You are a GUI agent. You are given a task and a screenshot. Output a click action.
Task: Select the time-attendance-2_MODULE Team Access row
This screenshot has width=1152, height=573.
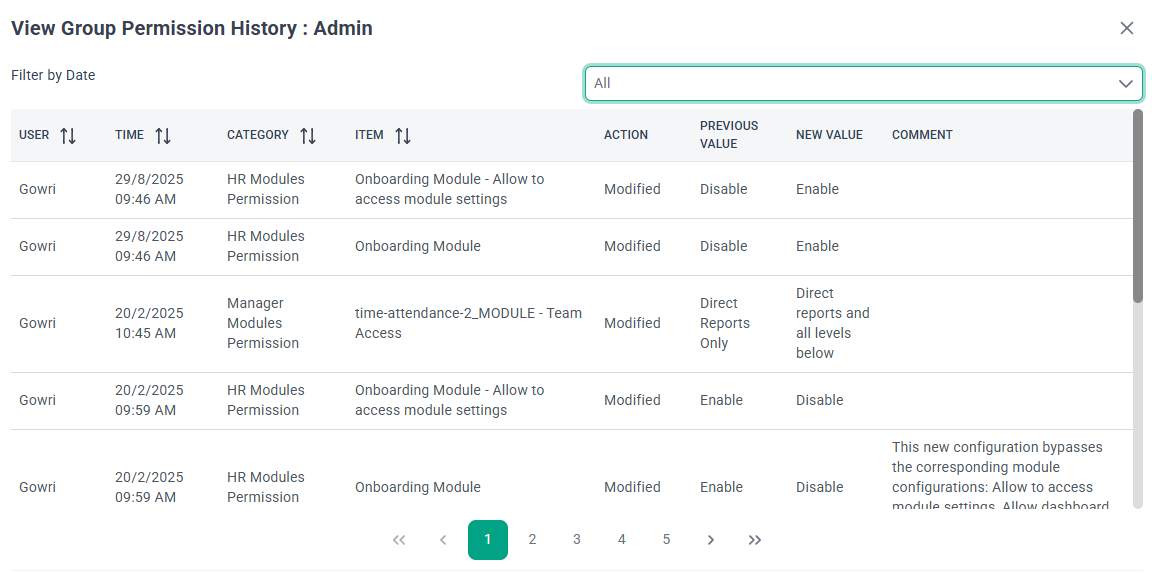point(468,323)
